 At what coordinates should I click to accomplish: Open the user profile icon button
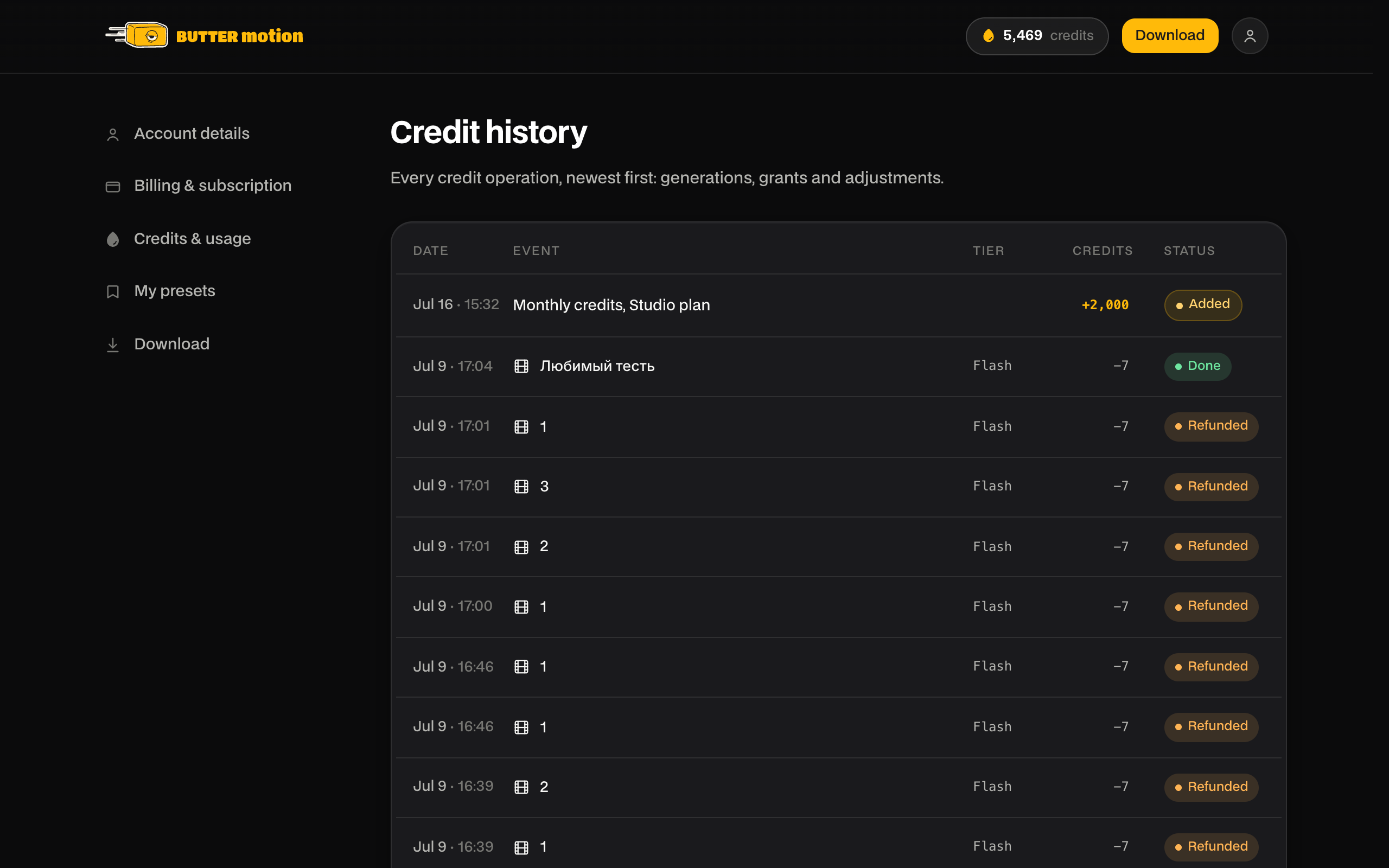pos(1250,36)
